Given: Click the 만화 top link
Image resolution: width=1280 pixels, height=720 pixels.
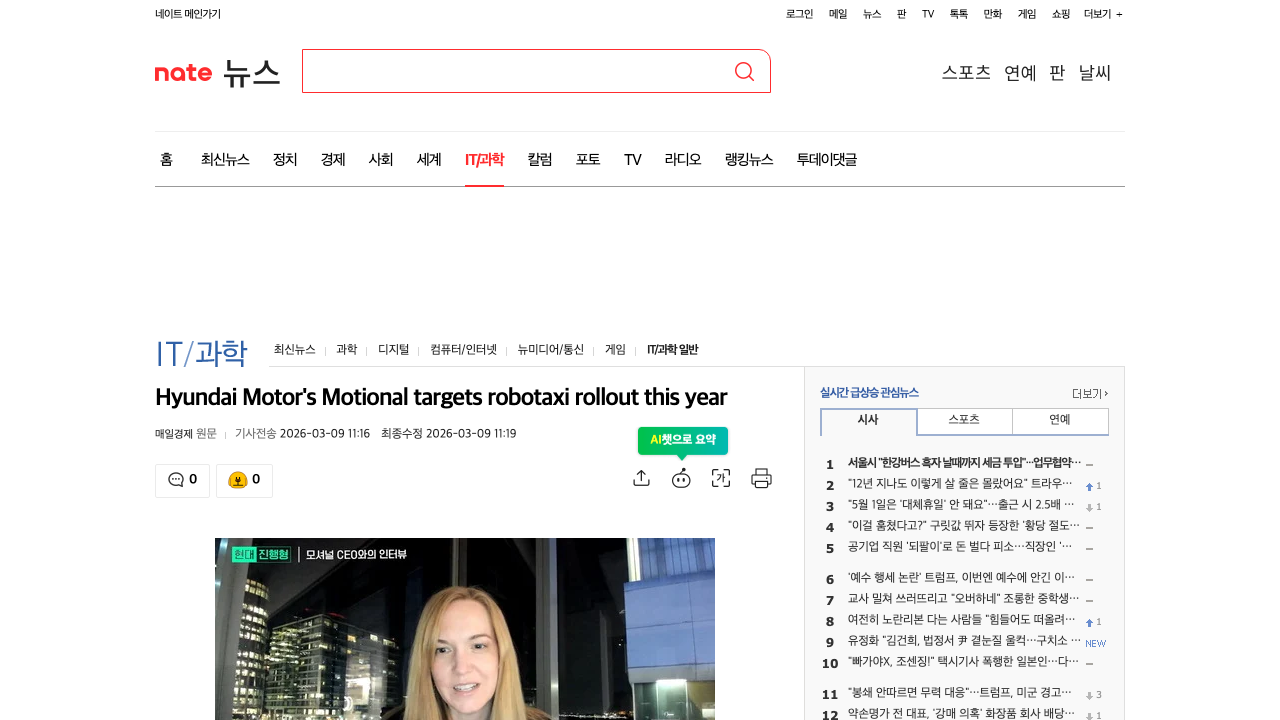Looking at the screenshot, I should (x=993, y=14).
